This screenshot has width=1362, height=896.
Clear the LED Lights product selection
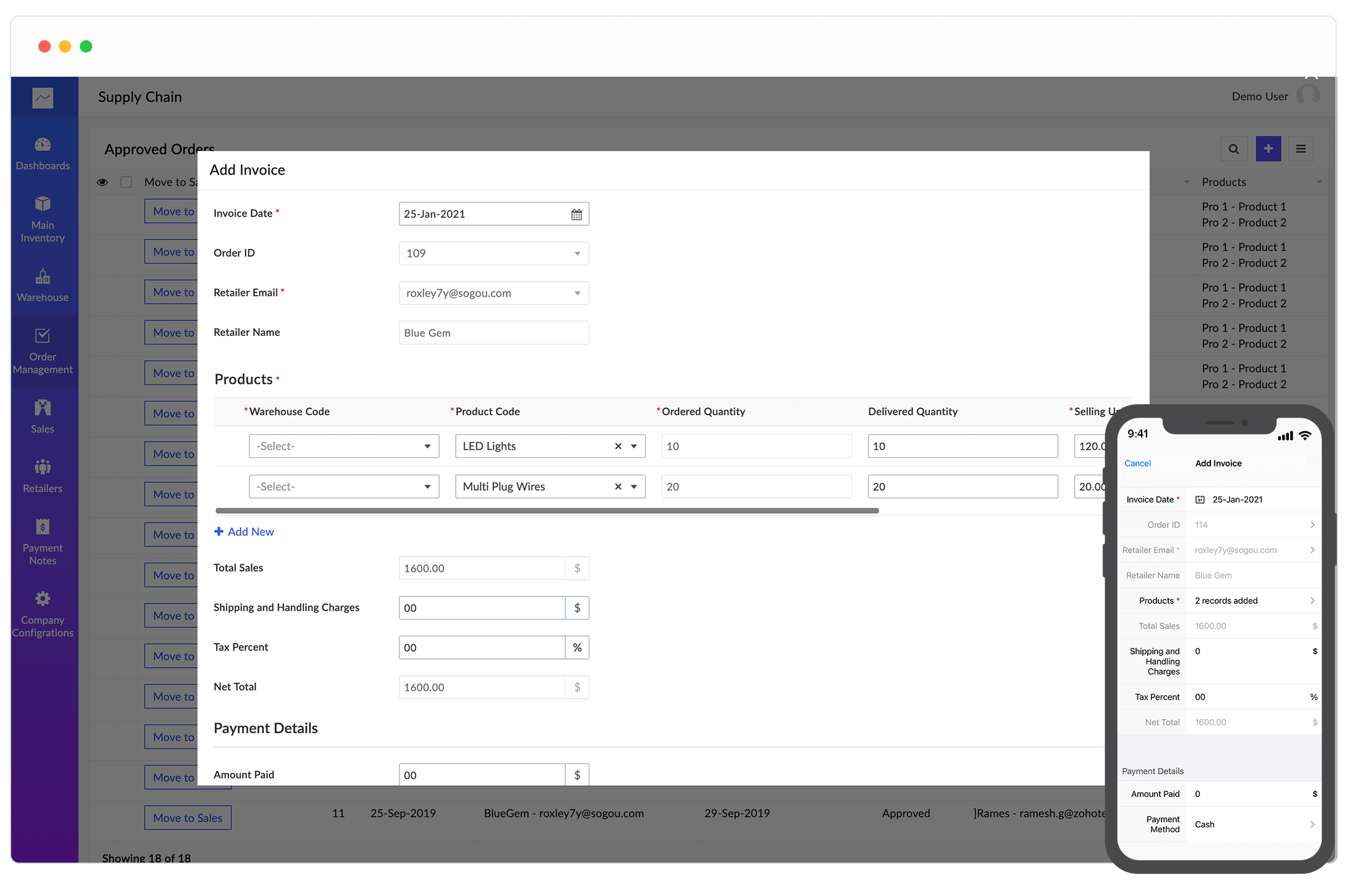click(618, 446)
